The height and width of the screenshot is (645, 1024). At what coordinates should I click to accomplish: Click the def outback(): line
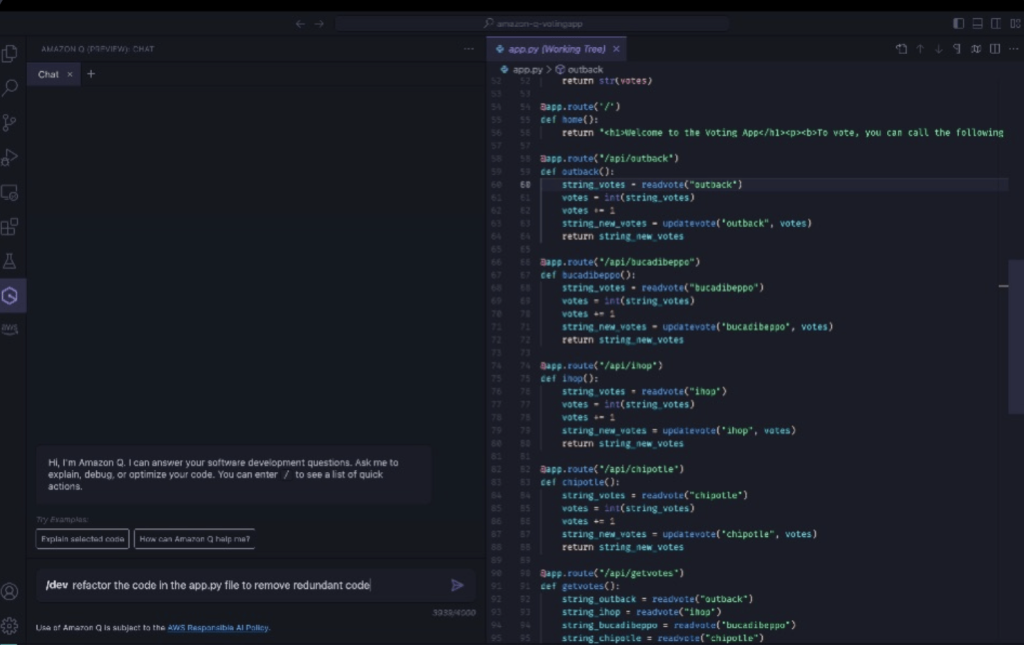[x=577, y=172]
